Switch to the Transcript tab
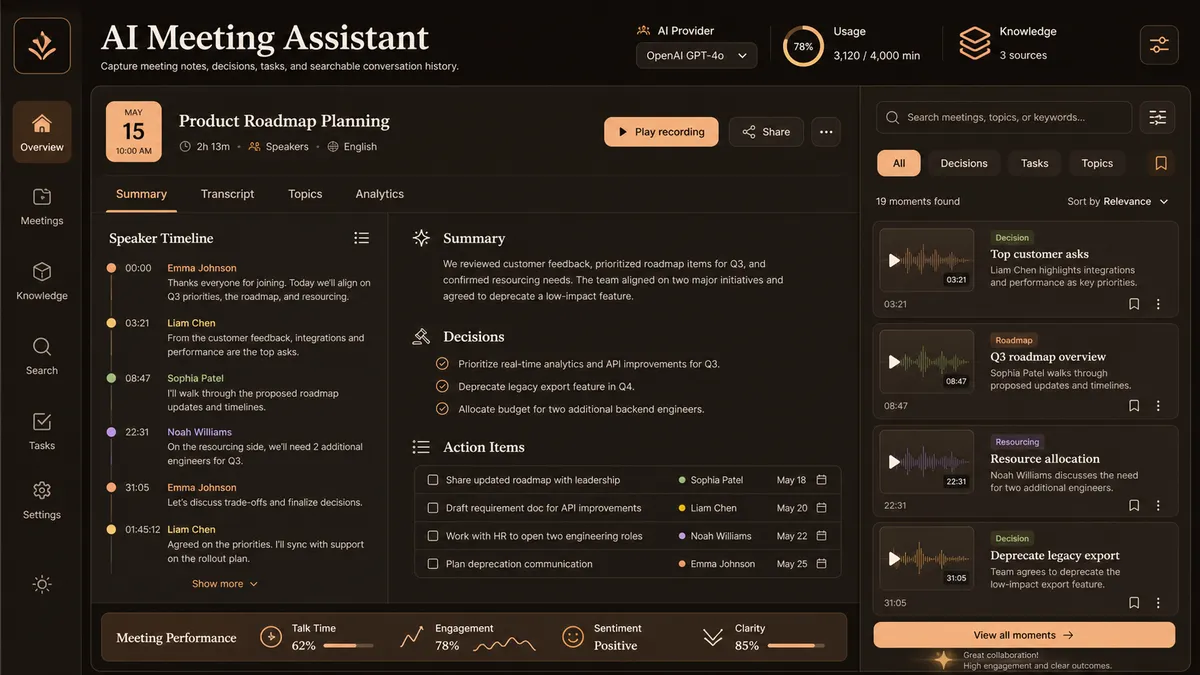1200x675 pixels. [x=227, y=194]
